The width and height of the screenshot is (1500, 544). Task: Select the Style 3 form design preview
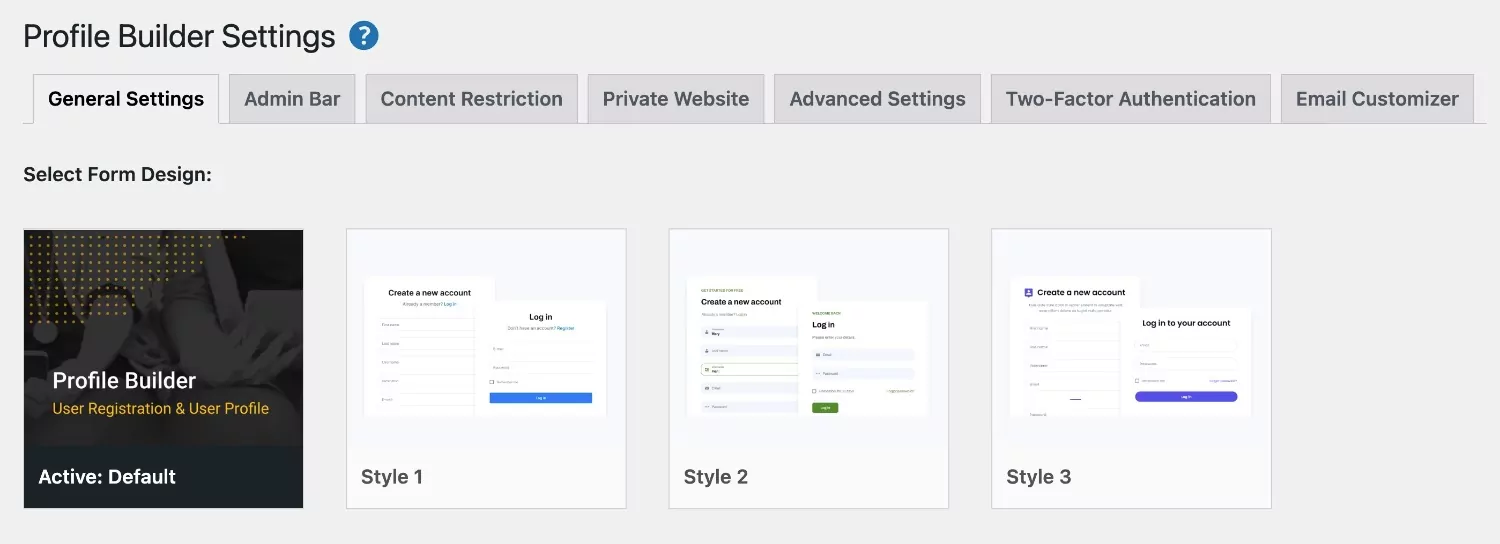tap(1131, 368)
